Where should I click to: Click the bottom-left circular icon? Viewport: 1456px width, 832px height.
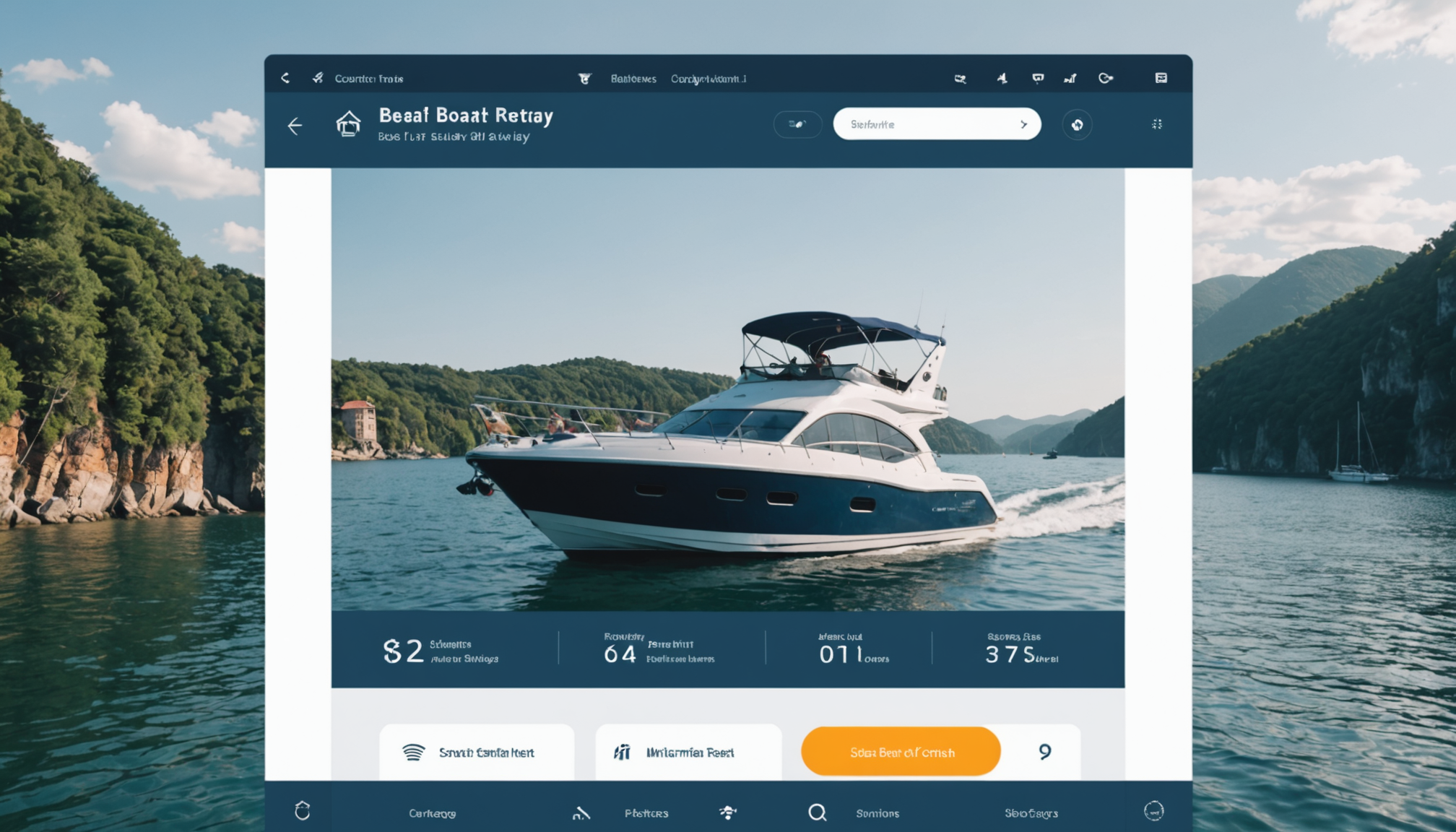303,811
